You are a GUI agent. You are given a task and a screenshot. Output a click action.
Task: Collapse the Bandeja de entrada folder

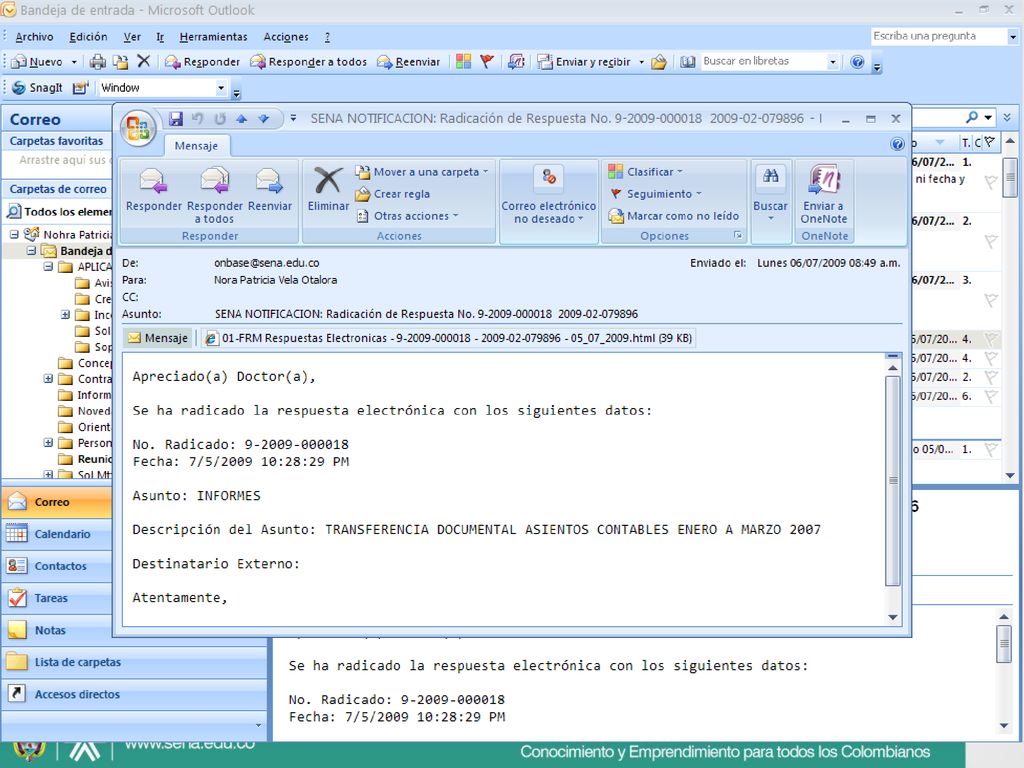tap(31, 250)
